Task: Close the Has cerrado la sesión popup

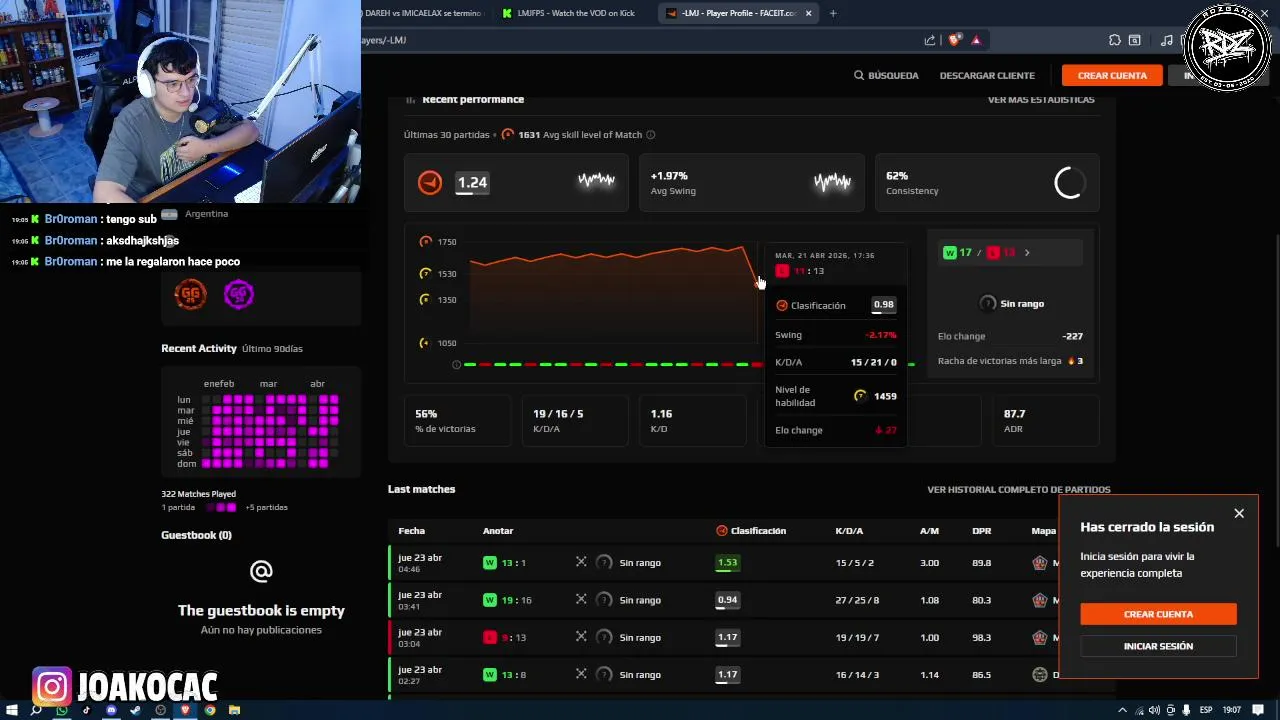Action: [x=1239, y=513]
